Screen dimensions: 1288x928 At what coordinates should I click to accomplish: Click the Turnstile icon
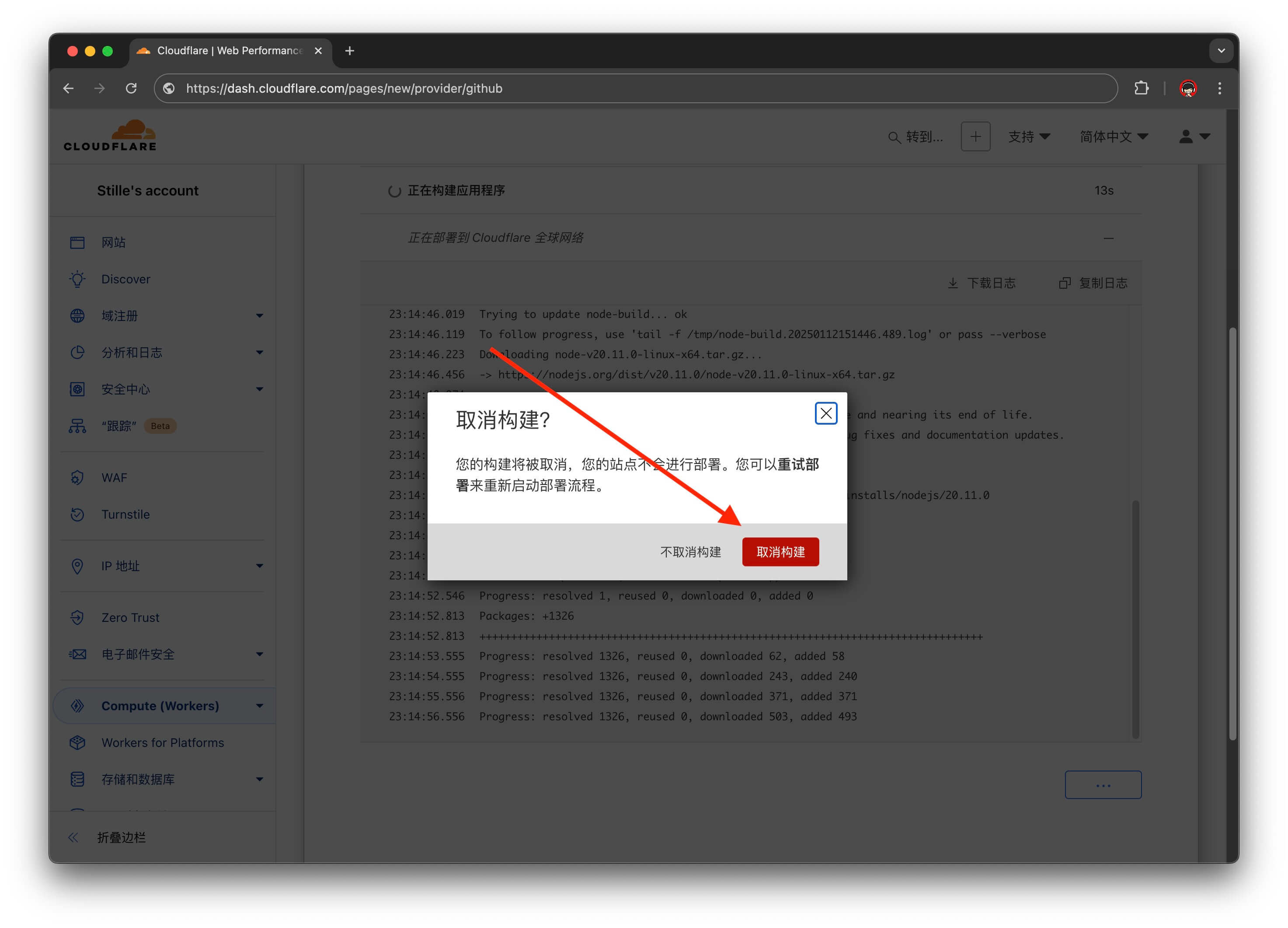(x=77, y=515)
